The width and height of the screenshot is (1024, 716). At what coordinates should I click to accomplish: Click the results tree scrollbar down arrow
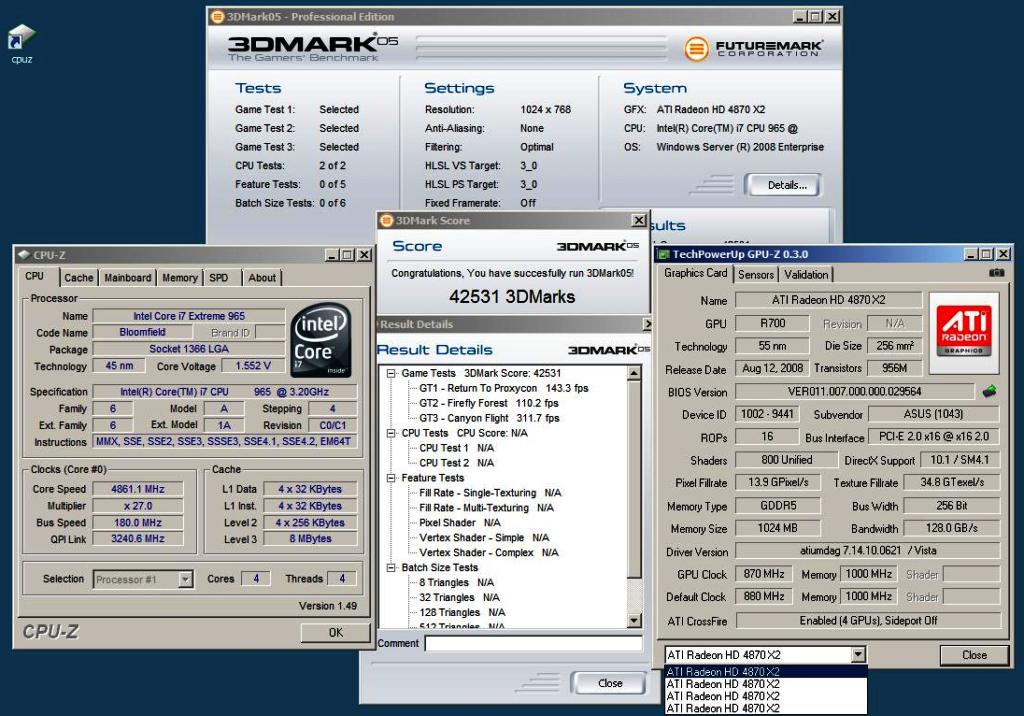click(633, 620)
